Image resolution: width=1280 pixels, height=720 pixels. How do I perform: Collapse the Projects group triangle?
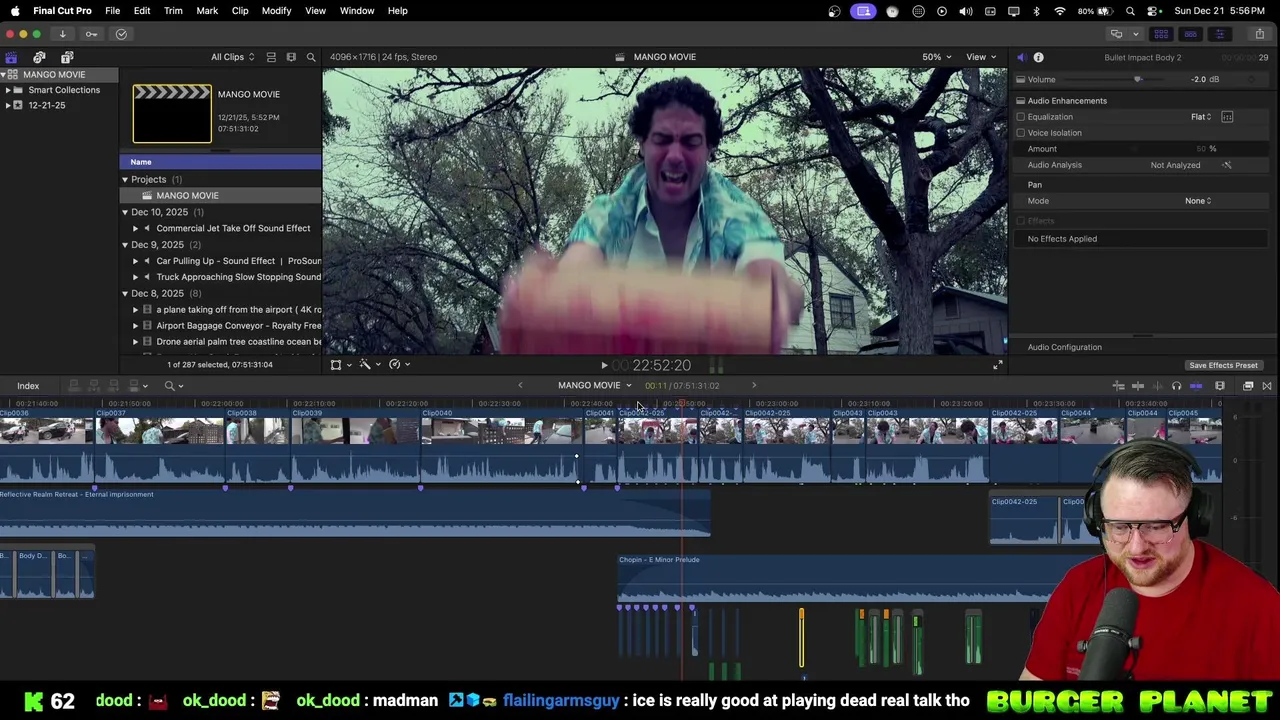coord(125,180)
